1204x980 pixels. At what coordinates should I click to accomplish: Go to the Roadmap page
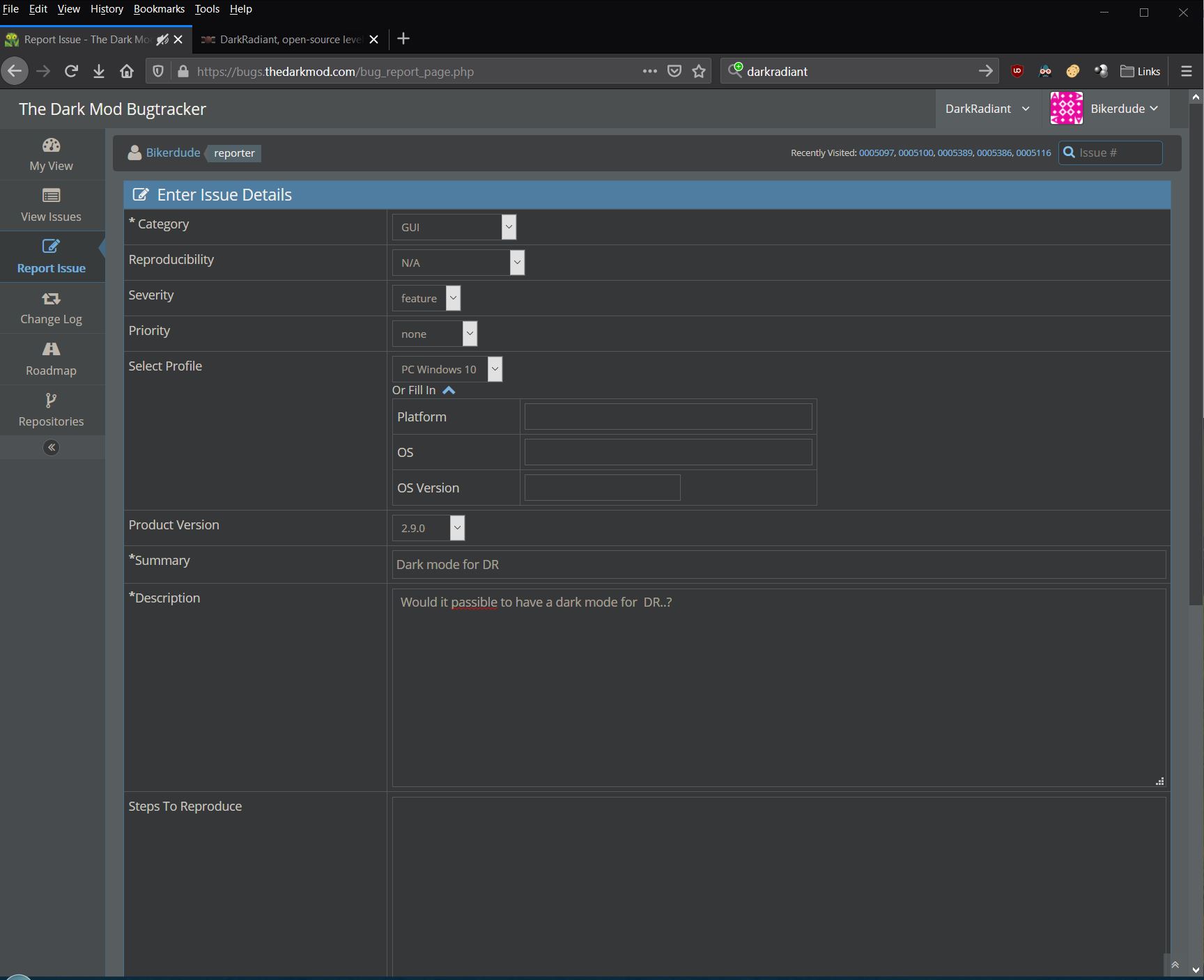pos(51,359)
